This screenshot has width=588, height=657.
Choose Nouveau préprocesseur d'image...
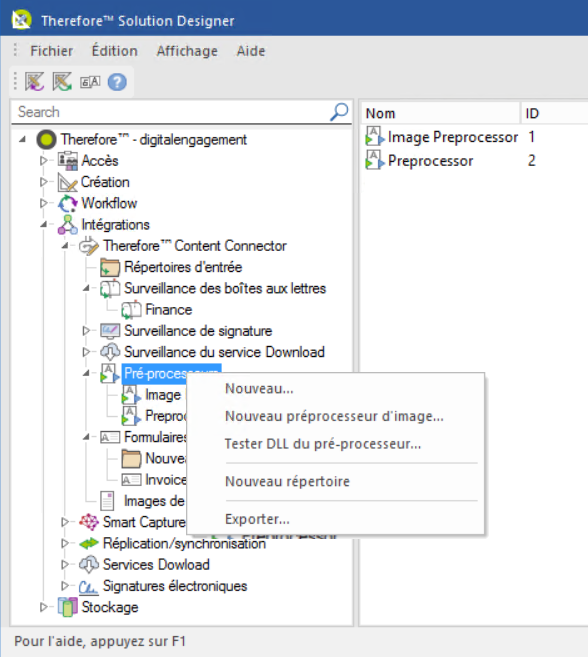(336, 416)
